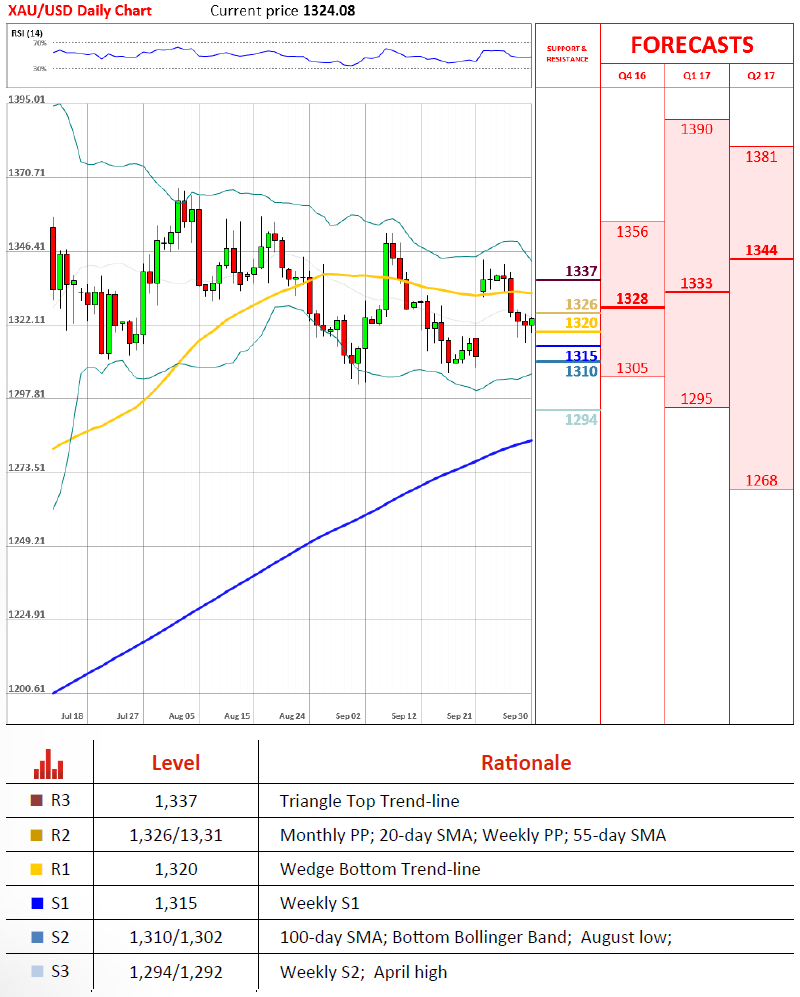Click the Wedge Bottom Trend-line rationale
Viewport: 800px width, 997px height.
pos(380,869)
